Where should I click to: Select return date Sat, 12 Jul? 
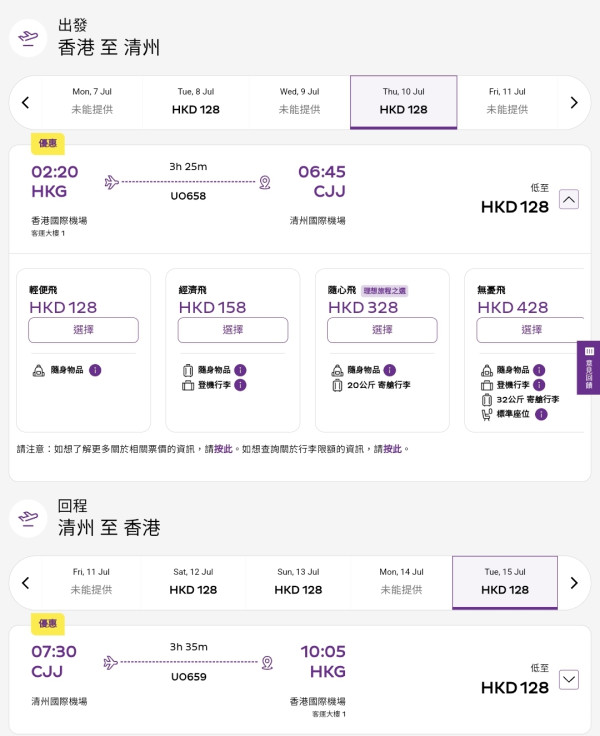click(x=193, y=583)
